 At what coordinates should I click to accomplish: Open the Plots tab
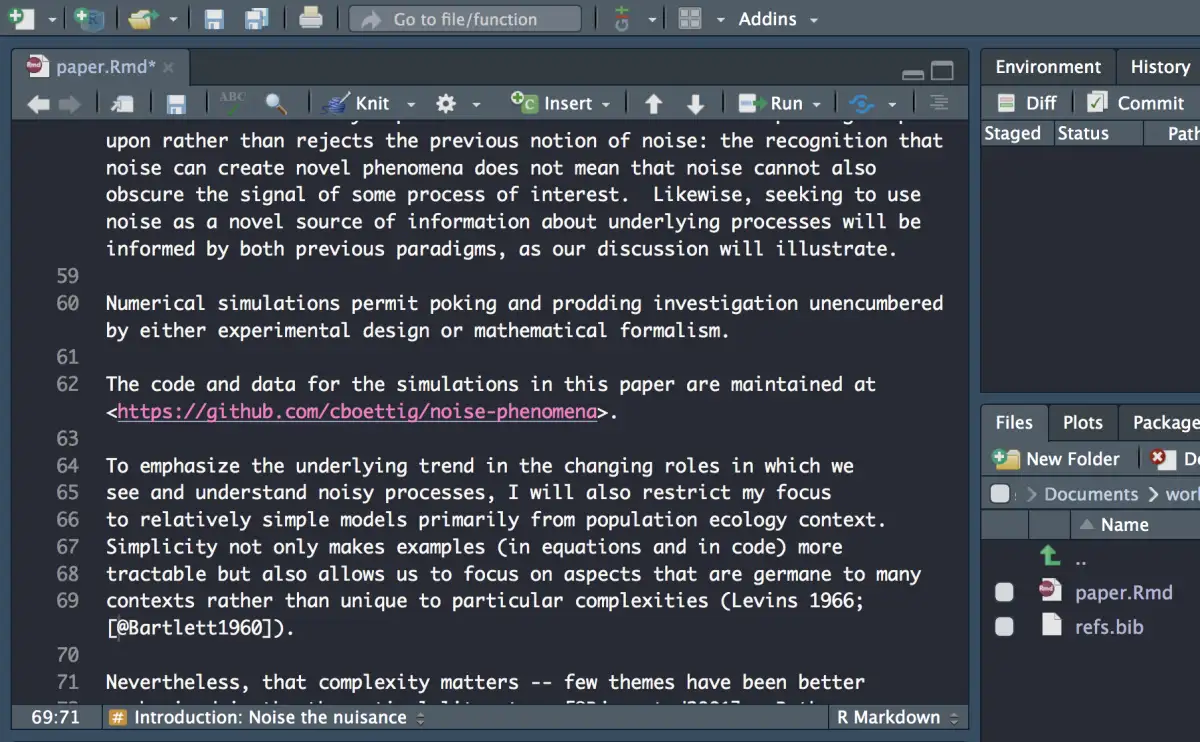click(x=1082, y=423)
